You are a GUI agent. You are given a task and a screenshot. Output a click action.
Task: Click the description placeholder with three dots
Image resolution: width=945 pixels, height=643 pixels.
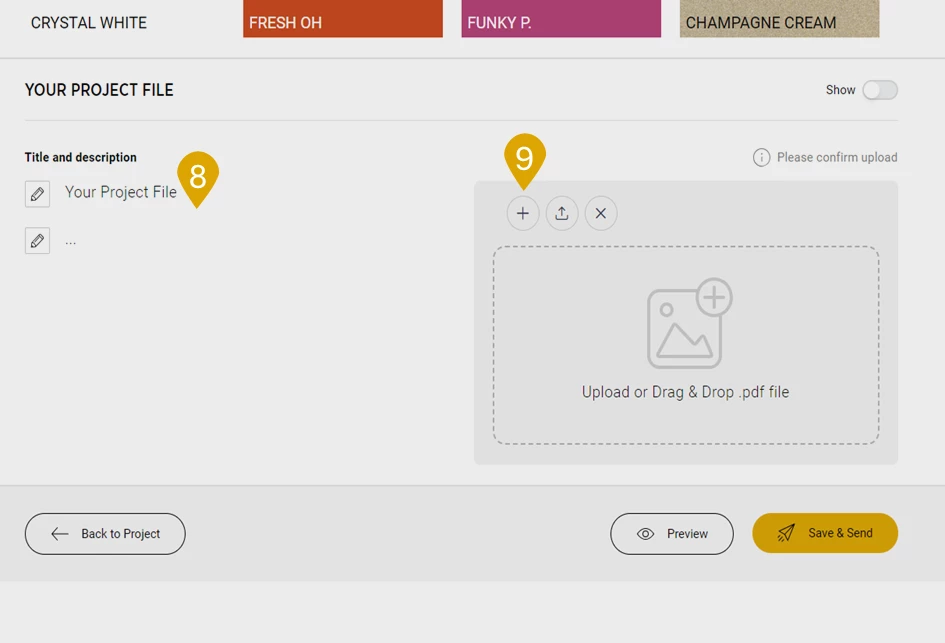point(71,241)
